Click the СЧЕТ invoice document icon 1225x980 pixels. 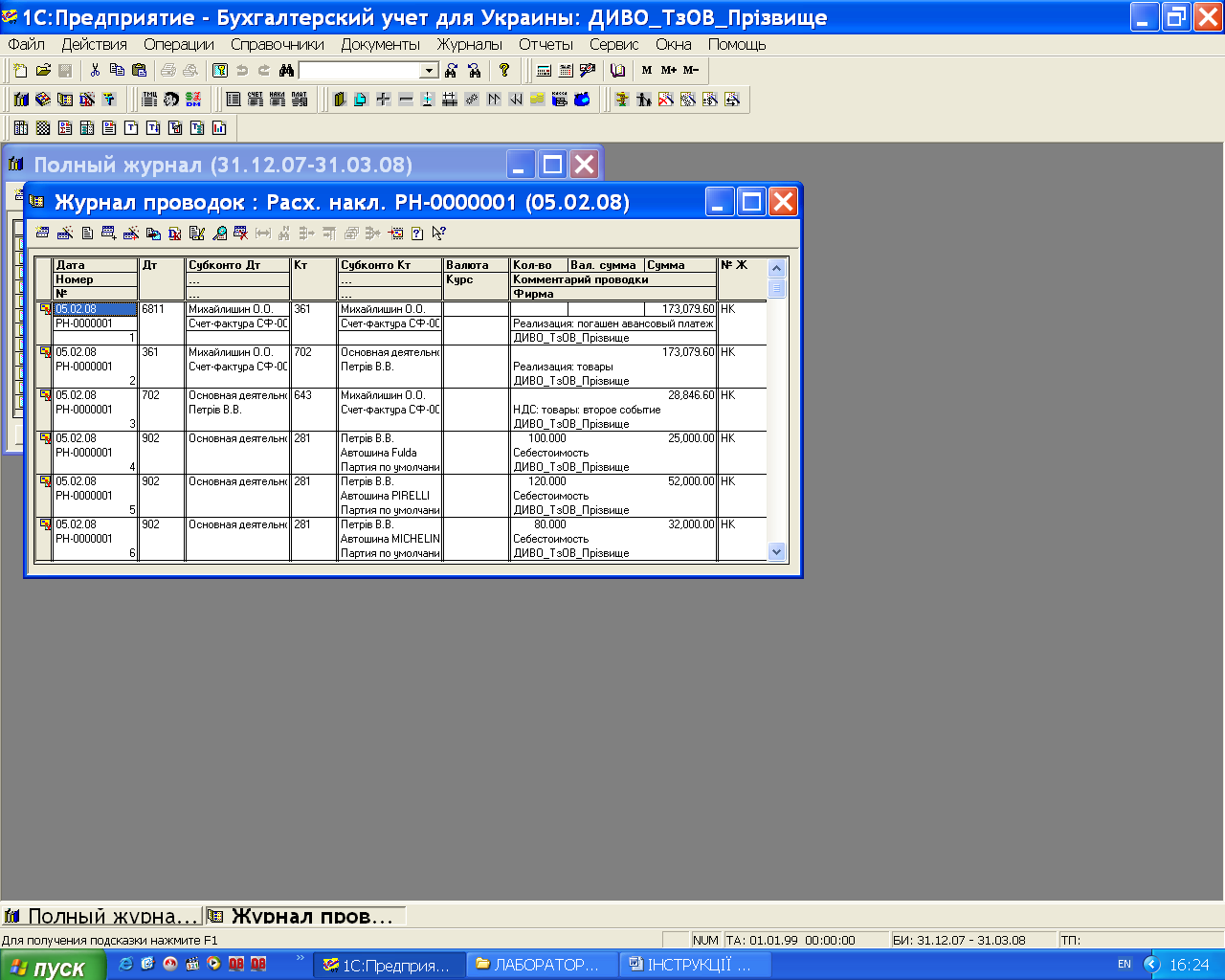255,99
